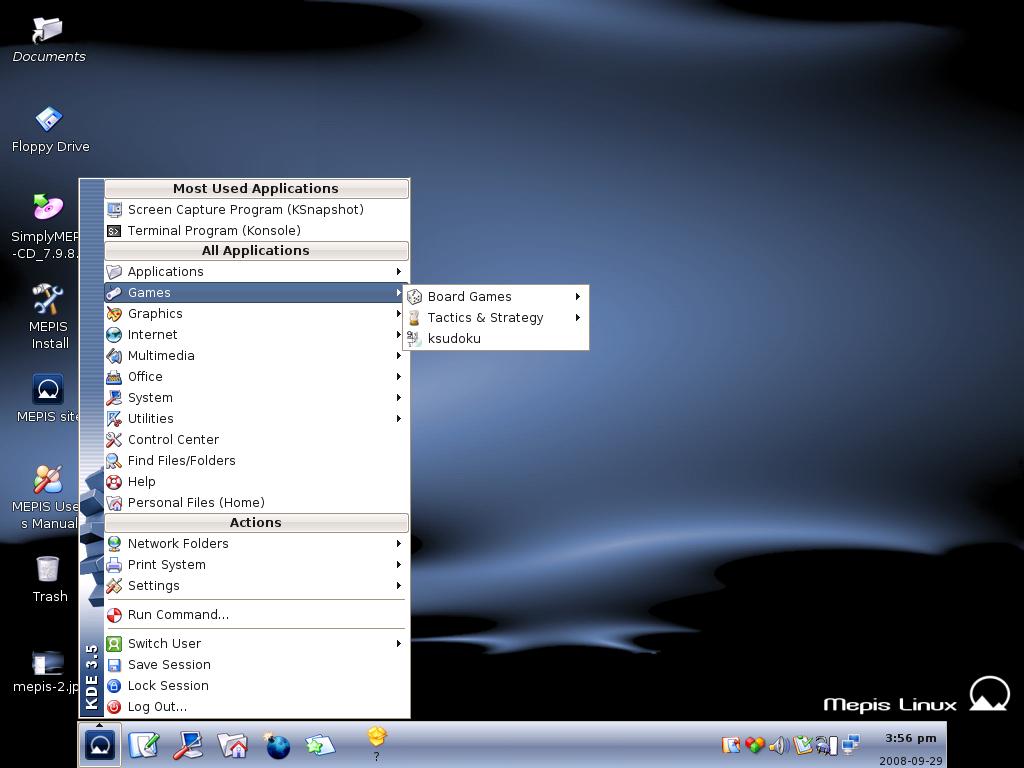The width and height of the screenshot is (1024, 768).
Task: Open the MEPIS Users Manual desktop icon
Action: point(46,496)
